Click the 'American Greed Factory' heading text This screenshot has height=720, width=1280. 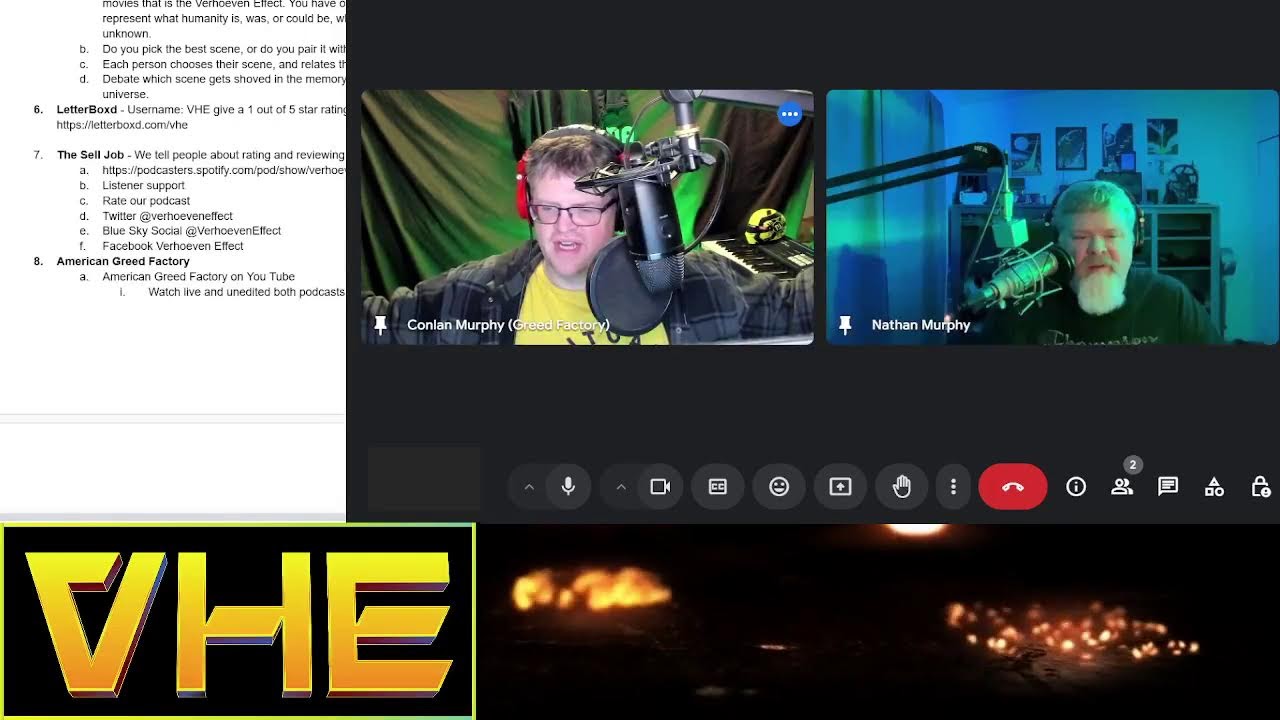point(123,261)
